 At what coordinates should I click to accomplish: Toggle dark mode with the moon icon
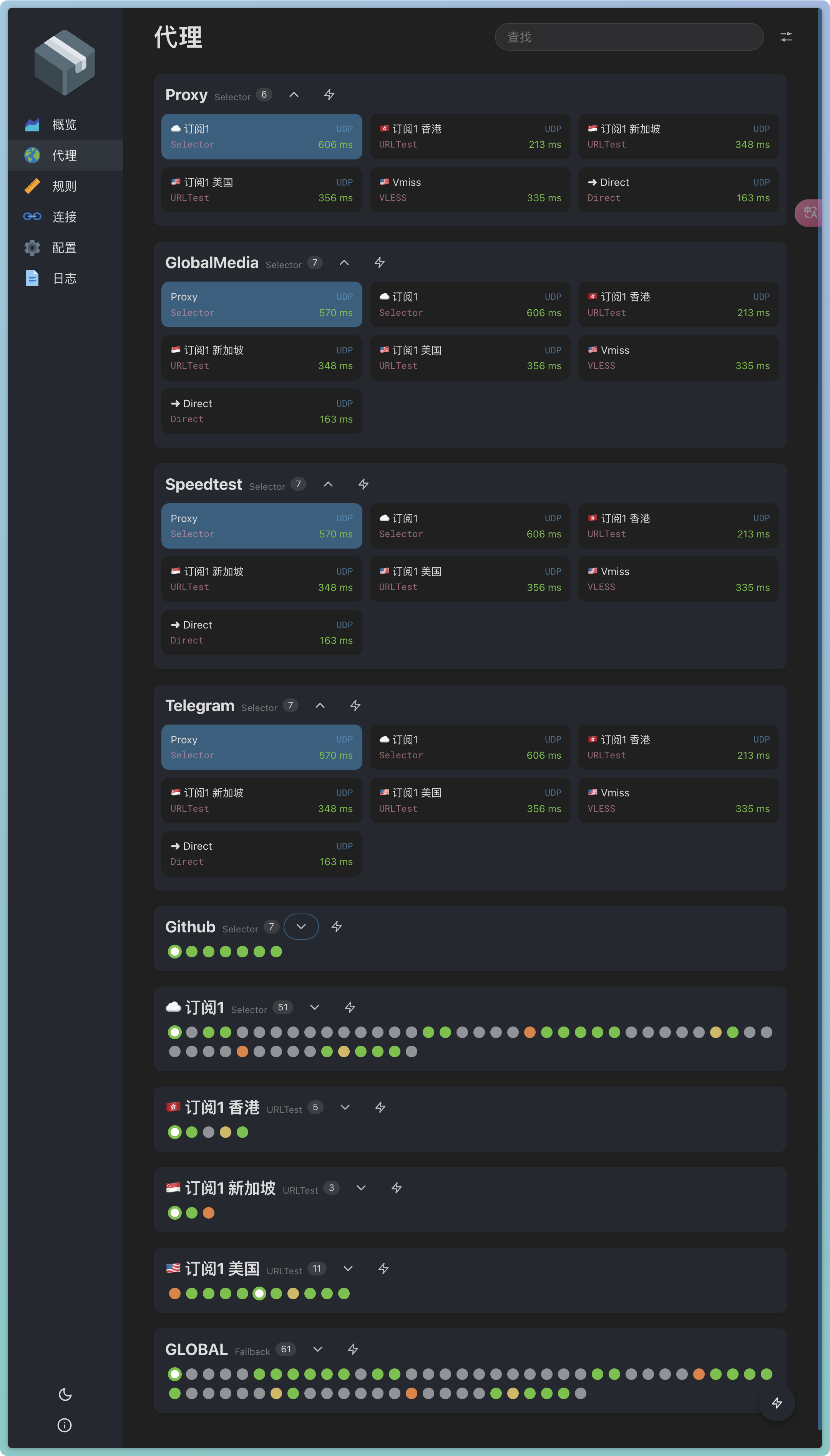pyautogui.click(x=65, y=1394)
